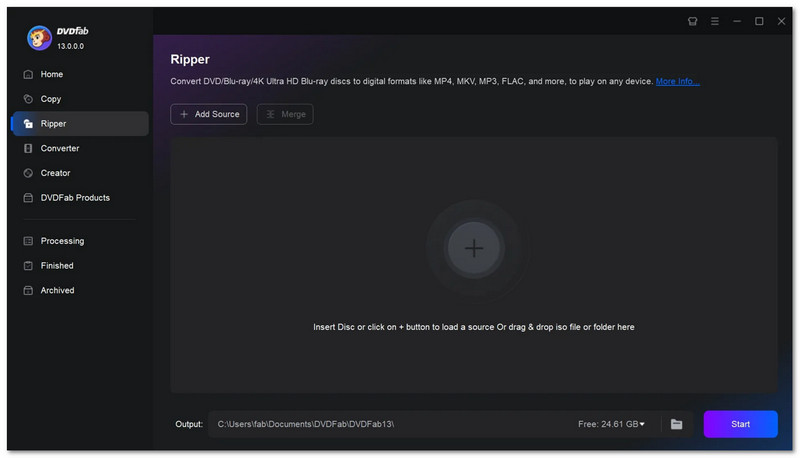
Task: Click the 13.0.0.0 version number
Action: coord(70,46)
